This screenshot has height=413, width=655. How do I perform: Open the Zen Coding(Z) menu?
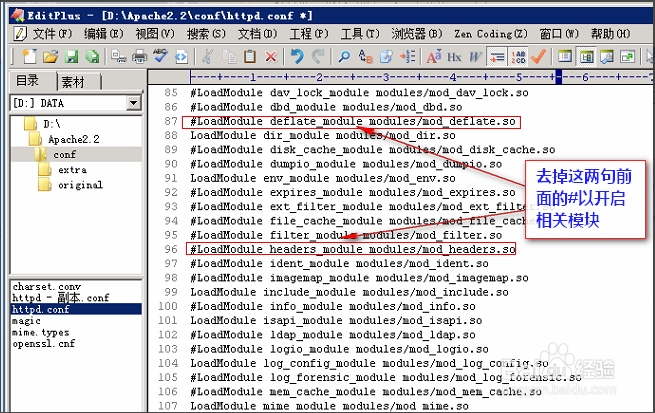491,33
